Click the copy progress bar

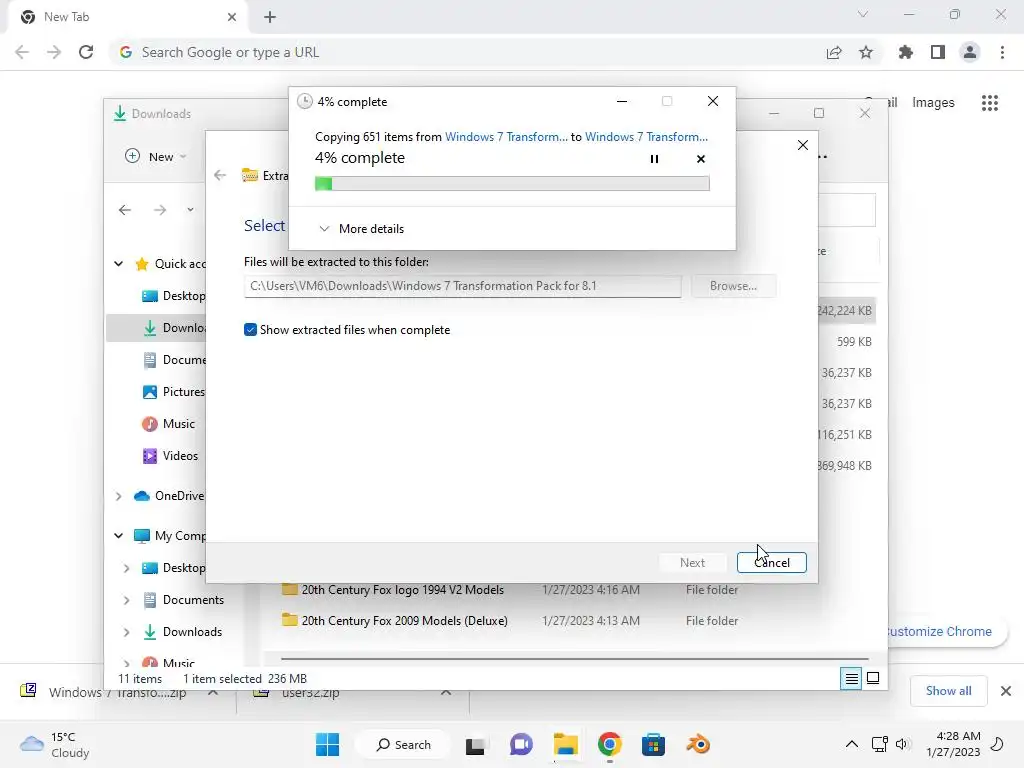coord(512,184)
